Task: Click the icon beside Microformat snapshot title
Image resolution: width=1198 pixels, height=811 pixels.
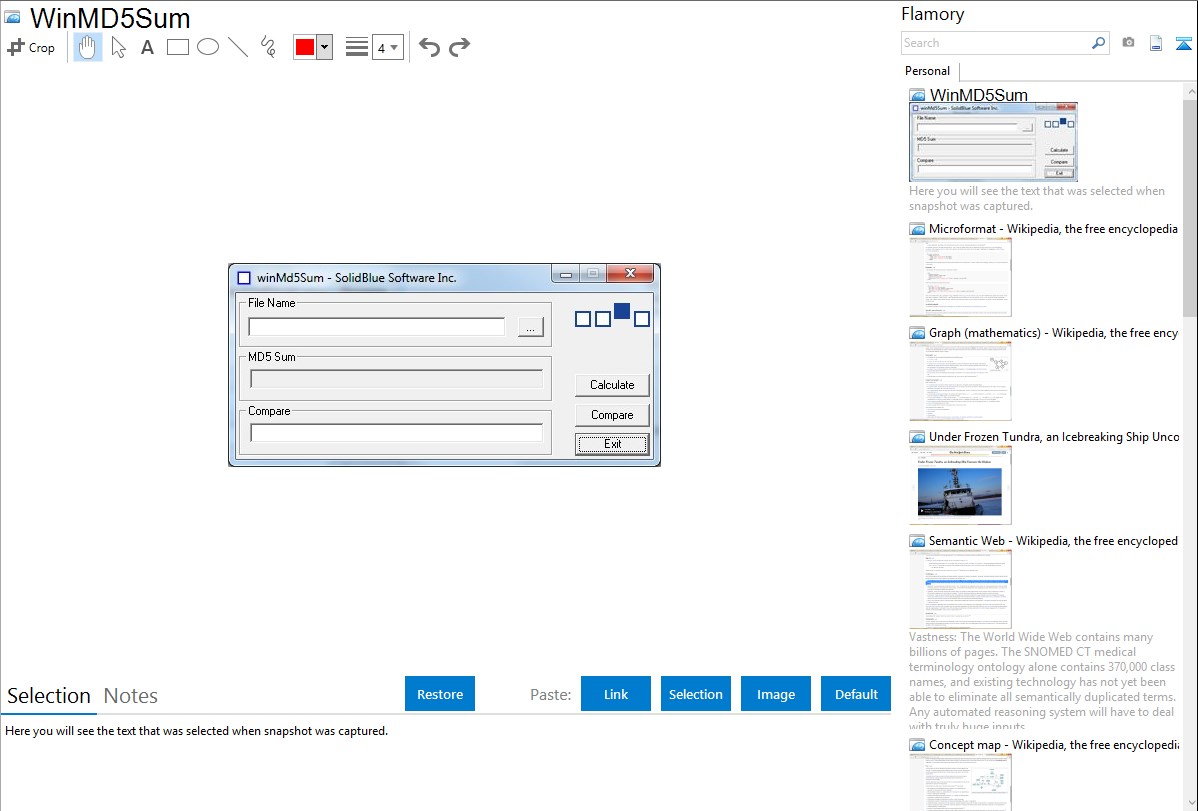Action: pos(917,229)
